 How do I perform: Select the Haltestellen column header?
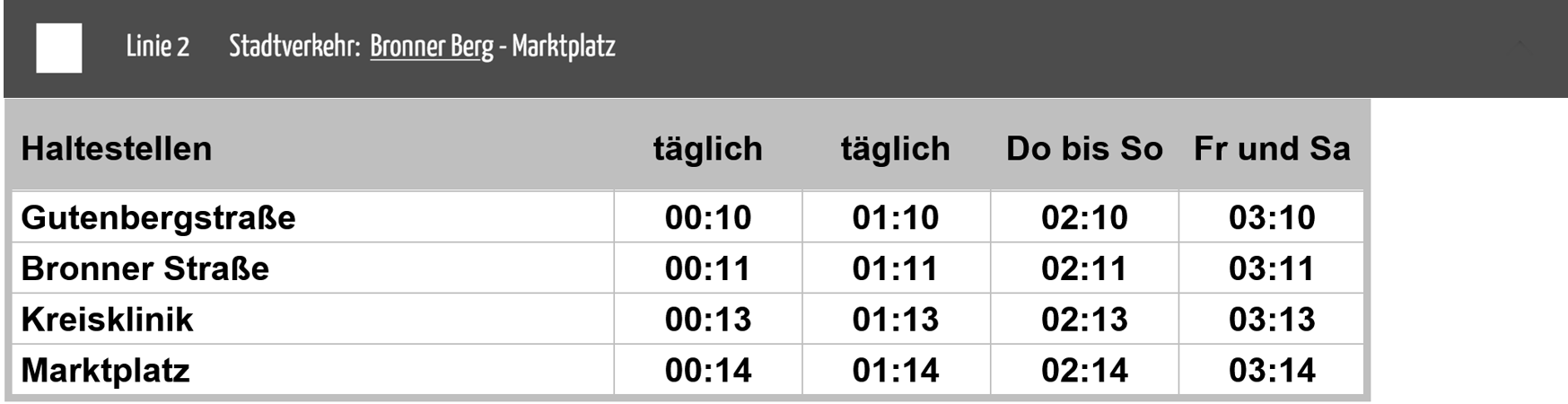(x=117, y=148)
